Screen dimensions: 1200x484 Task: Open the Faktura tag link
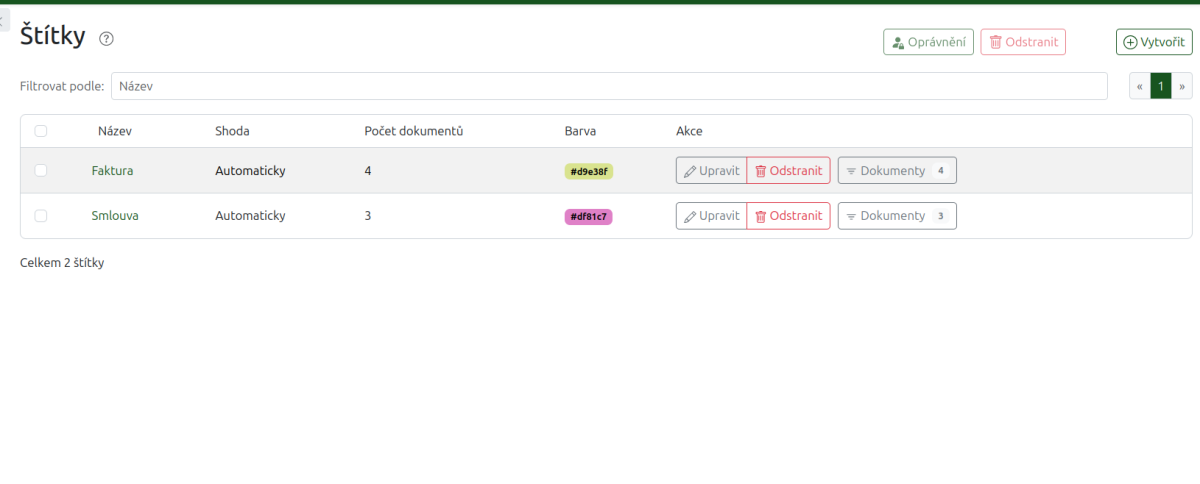coord(112,171)
